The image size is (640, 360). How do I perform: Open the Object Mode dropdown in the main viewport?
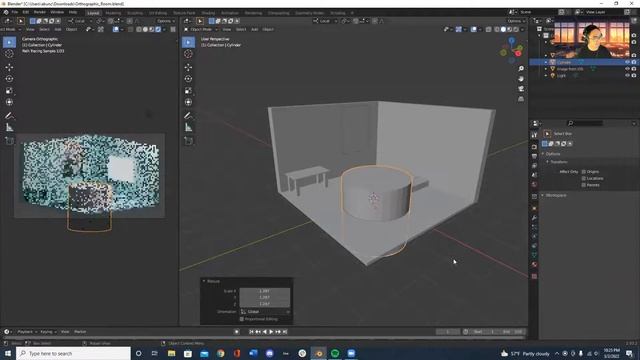[x=201, y=29]
